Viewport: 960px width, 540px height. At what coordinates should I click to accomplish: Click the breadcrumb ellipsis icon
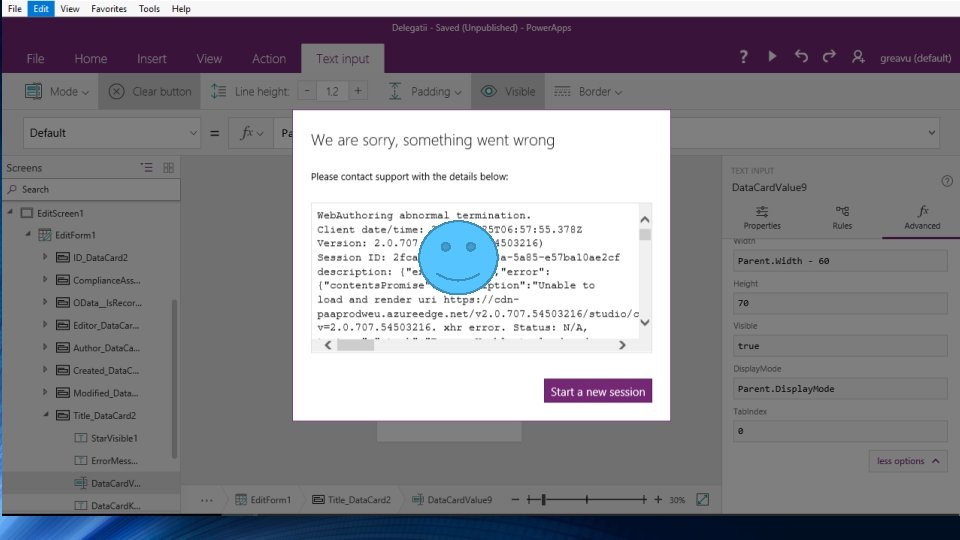(x=207, y=500)
